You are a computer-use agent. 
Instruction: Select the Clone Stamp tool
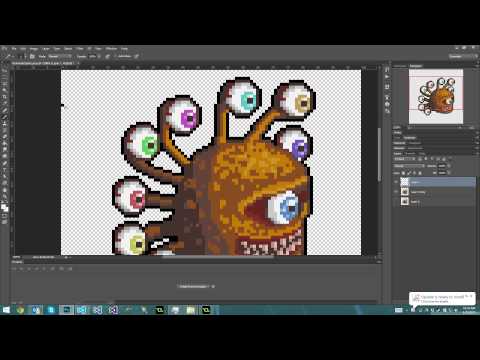point(5,124)
